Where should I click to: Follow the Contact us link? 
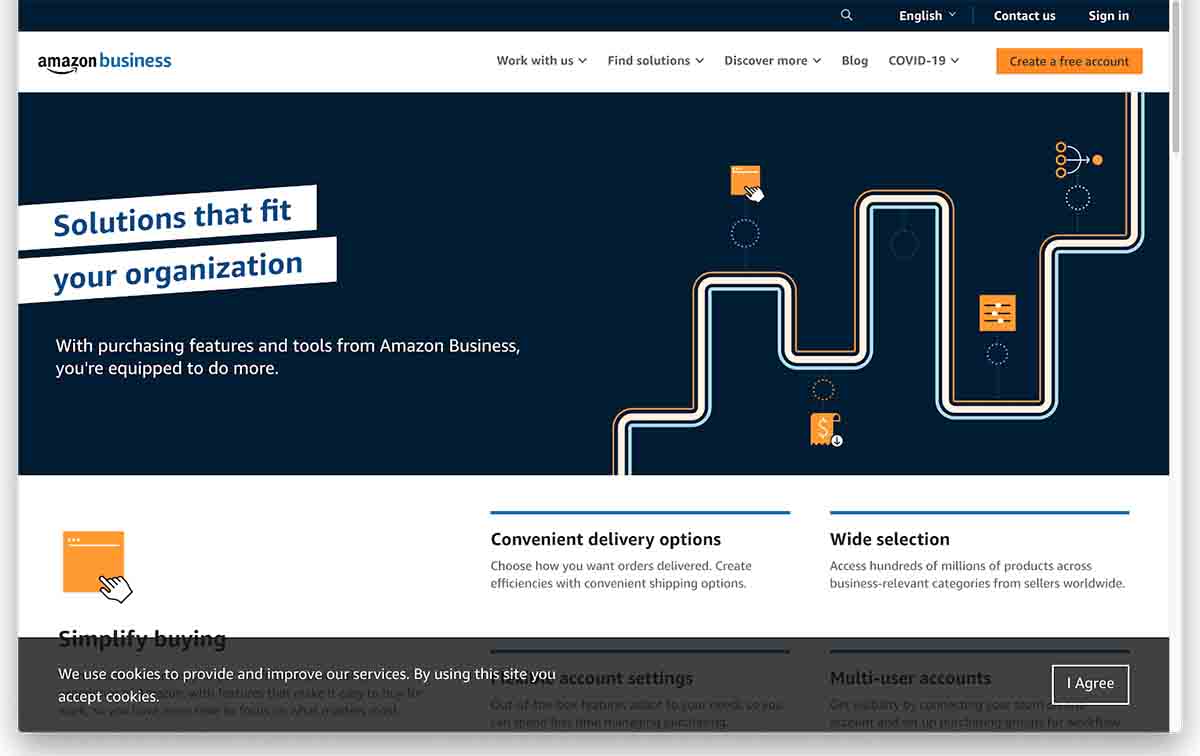[1024, 16]
